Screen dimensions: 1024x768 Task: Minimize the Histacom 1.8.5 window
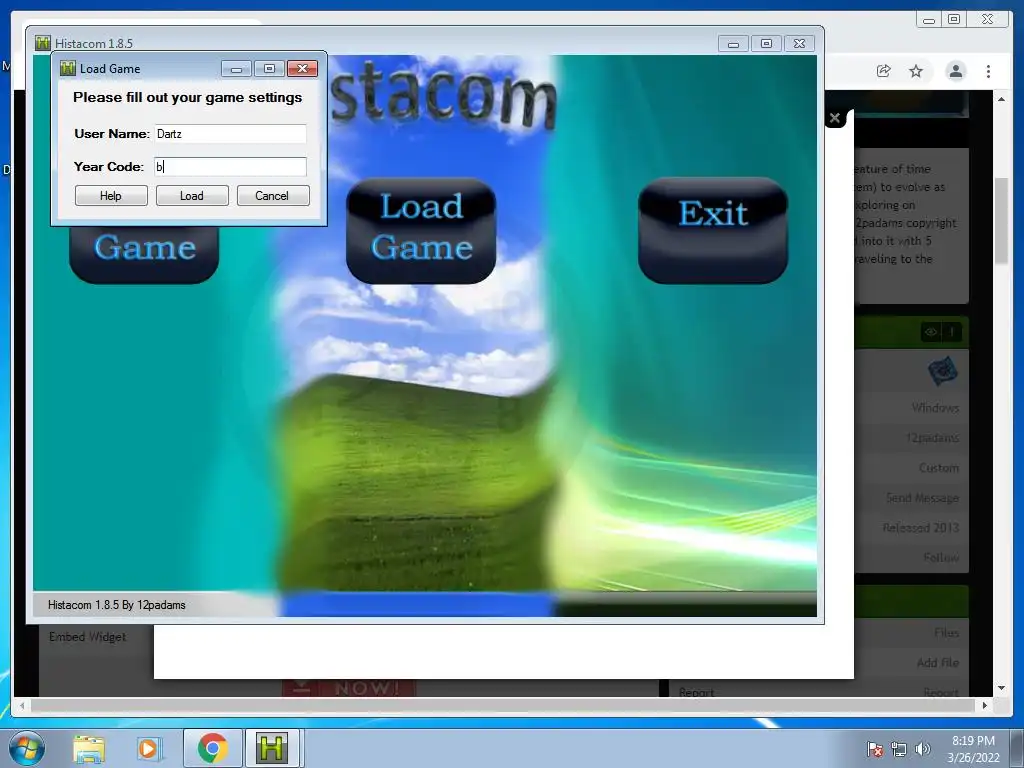733,44
